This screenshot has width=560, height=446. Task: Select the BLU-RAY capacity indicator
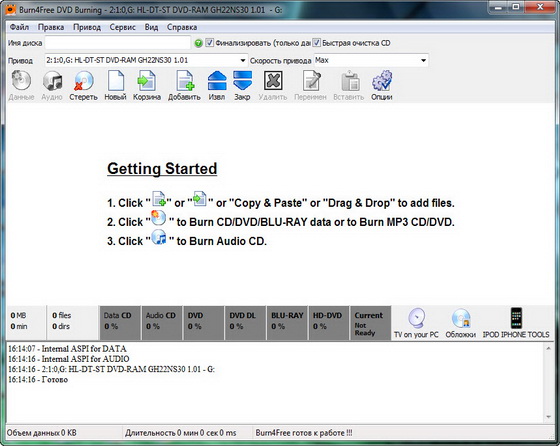tap(287, 322)
